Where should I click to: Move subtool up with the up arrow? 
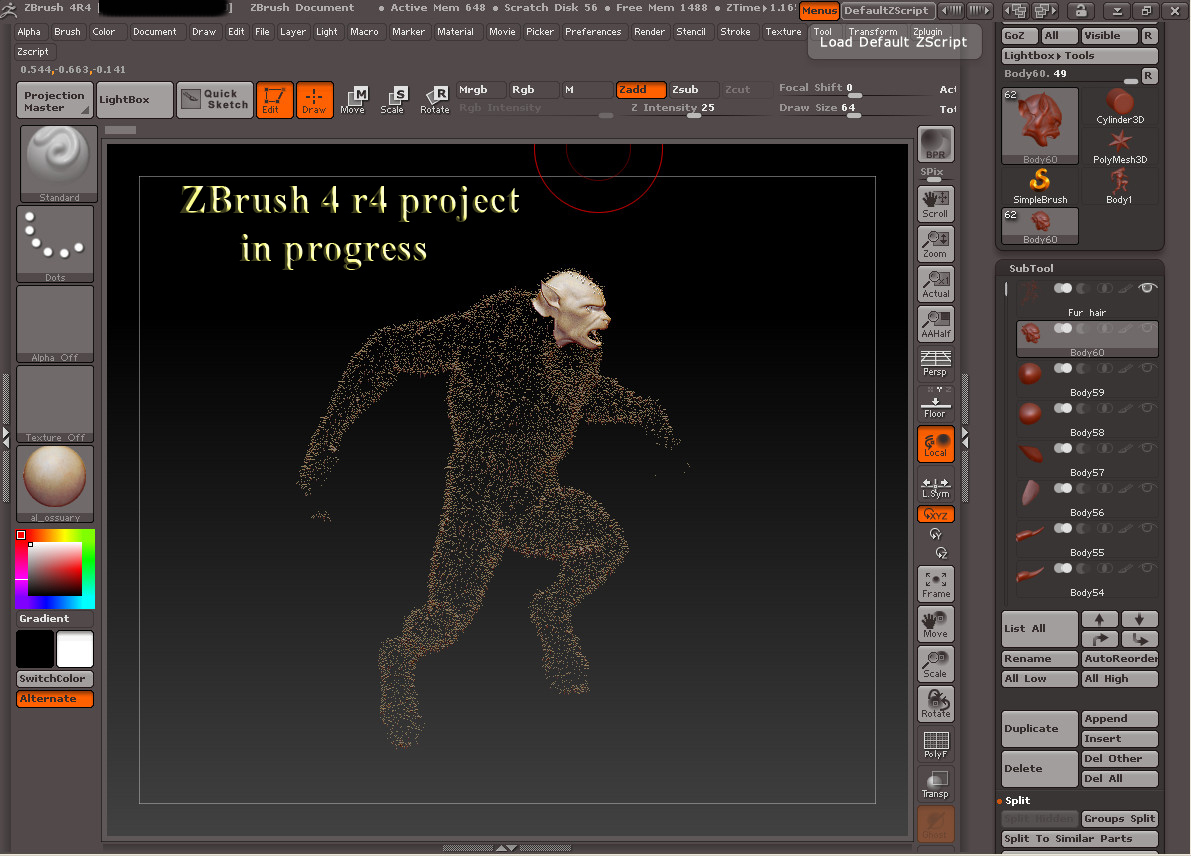click(1100, 619)
